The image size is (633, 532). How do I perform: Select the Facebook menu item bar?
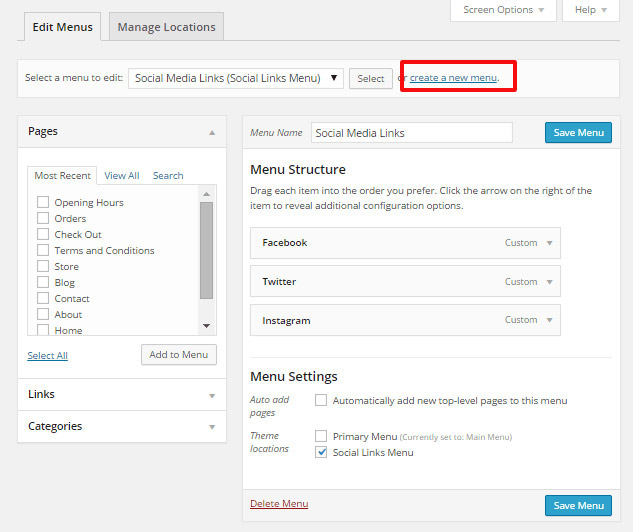[405, 243]
